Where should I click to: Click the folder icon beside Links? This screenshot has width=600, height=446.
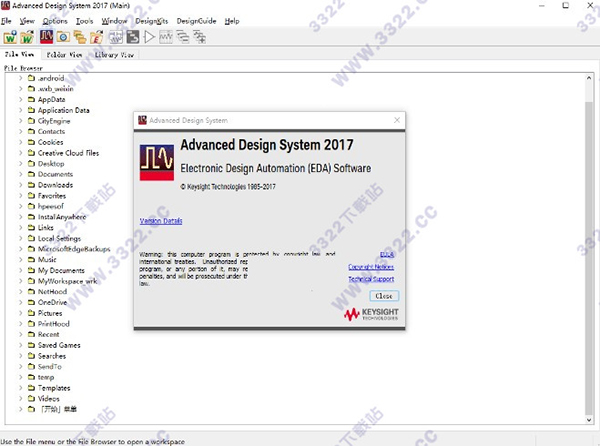(x=31, y=227)
